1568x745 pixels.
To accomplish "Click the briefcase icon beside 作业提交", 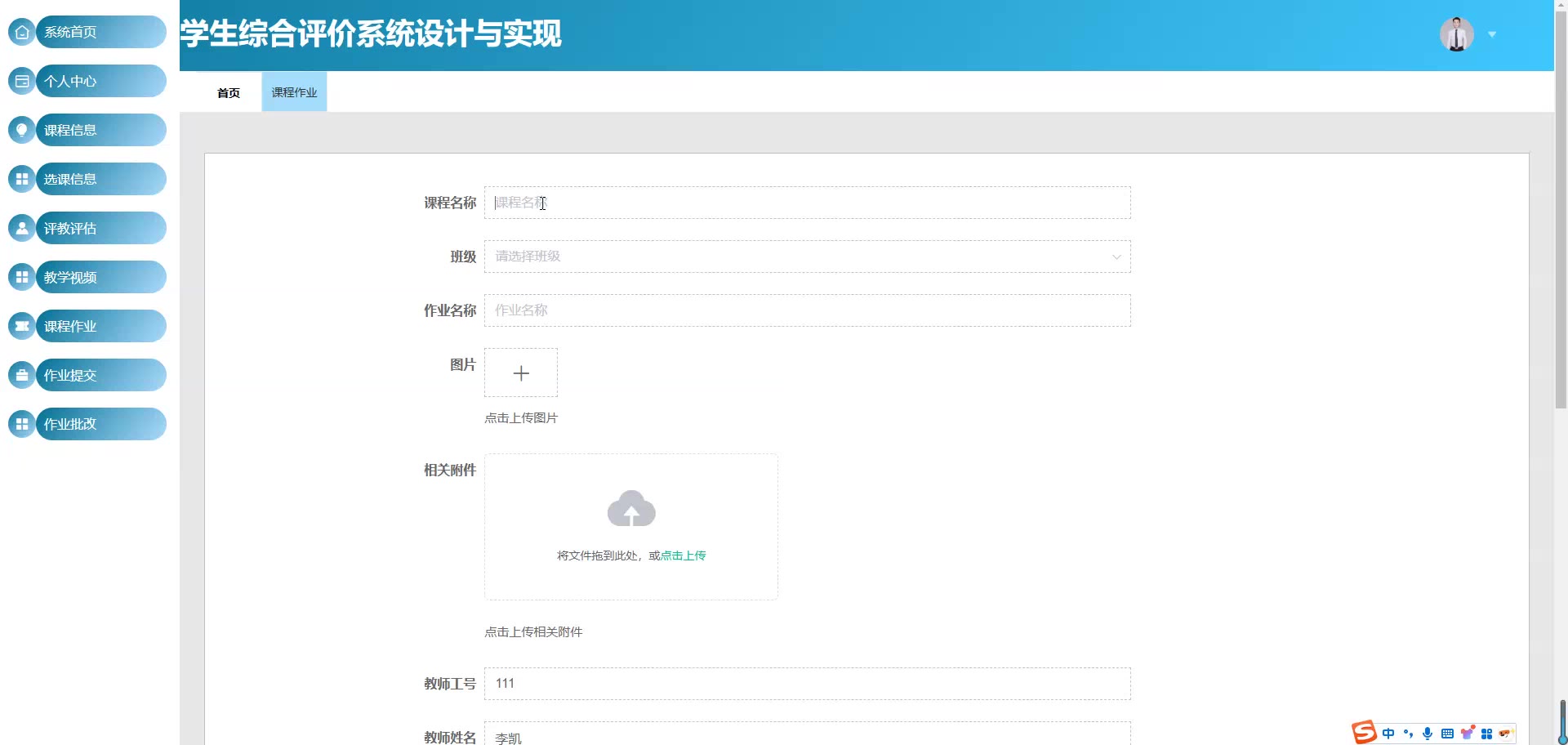I will click(22, 375).
